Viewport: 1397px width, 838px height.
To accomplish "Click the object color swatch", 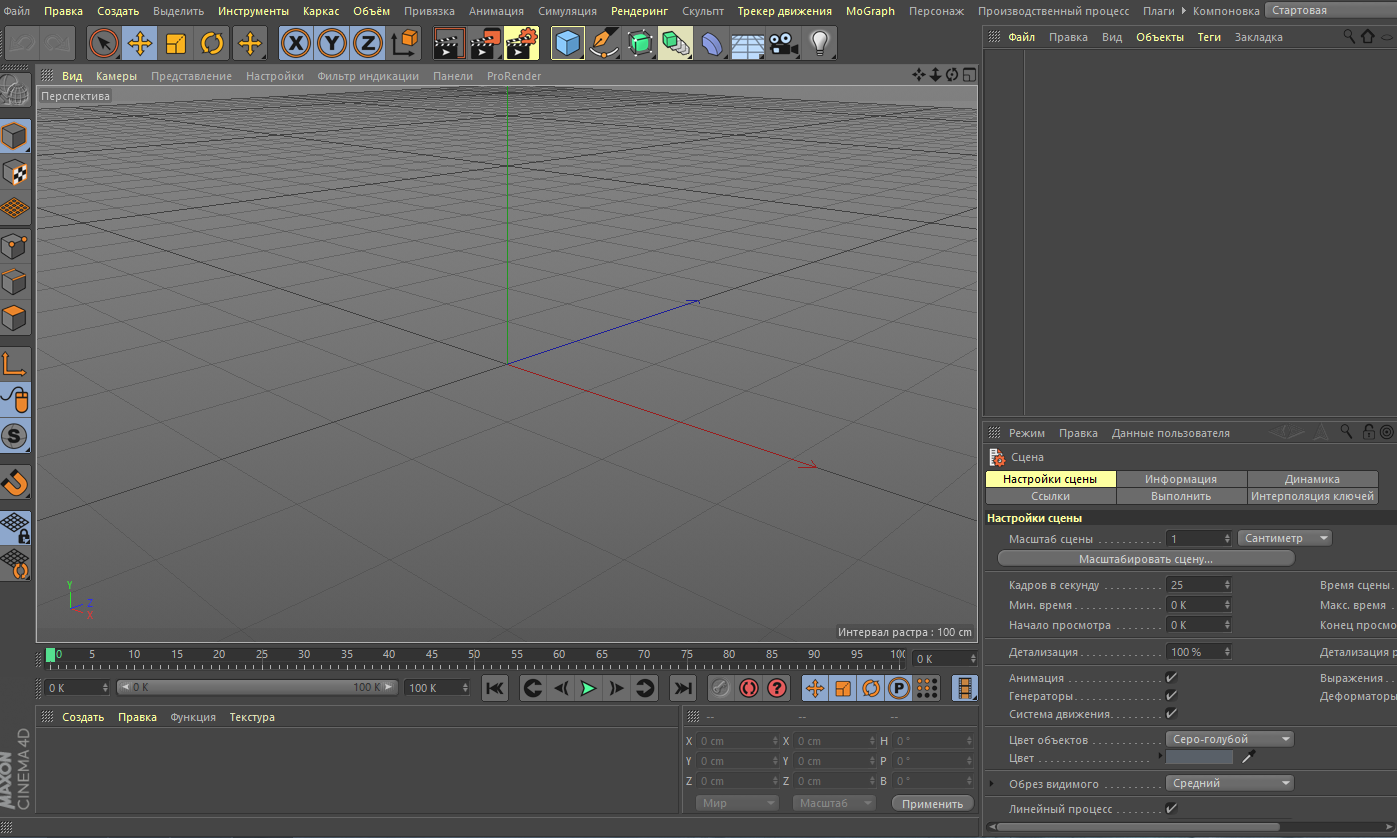I will click(x=1200, y=758).
